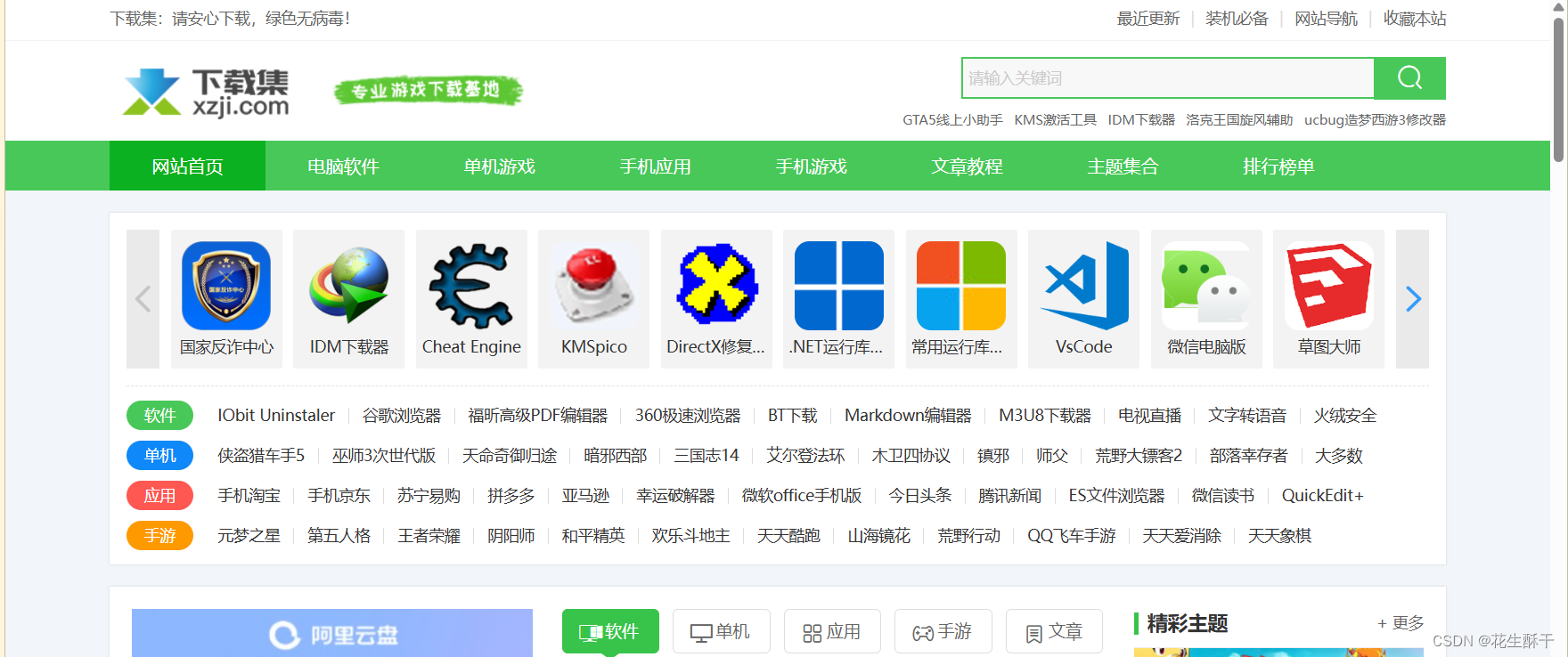Click 收藏本站 link at top
Image resolution: width=1568 pixels, height=657 pixels.
coord(1415,19)
